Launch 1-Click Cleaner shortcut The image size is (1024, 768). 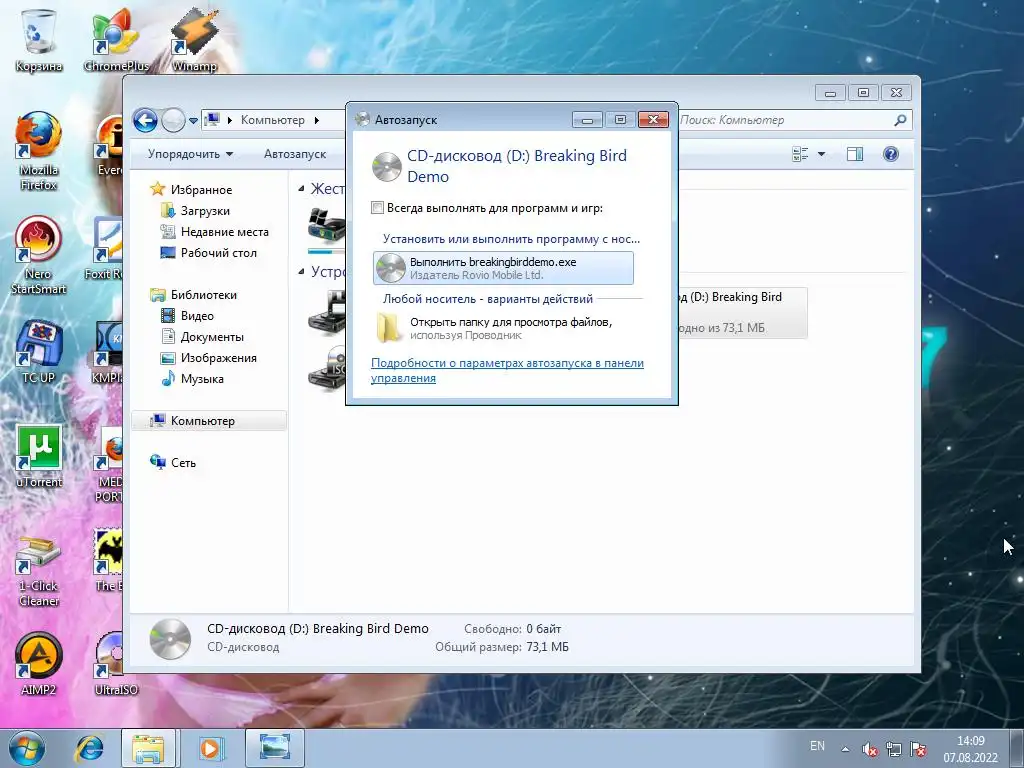coord(38,568)
